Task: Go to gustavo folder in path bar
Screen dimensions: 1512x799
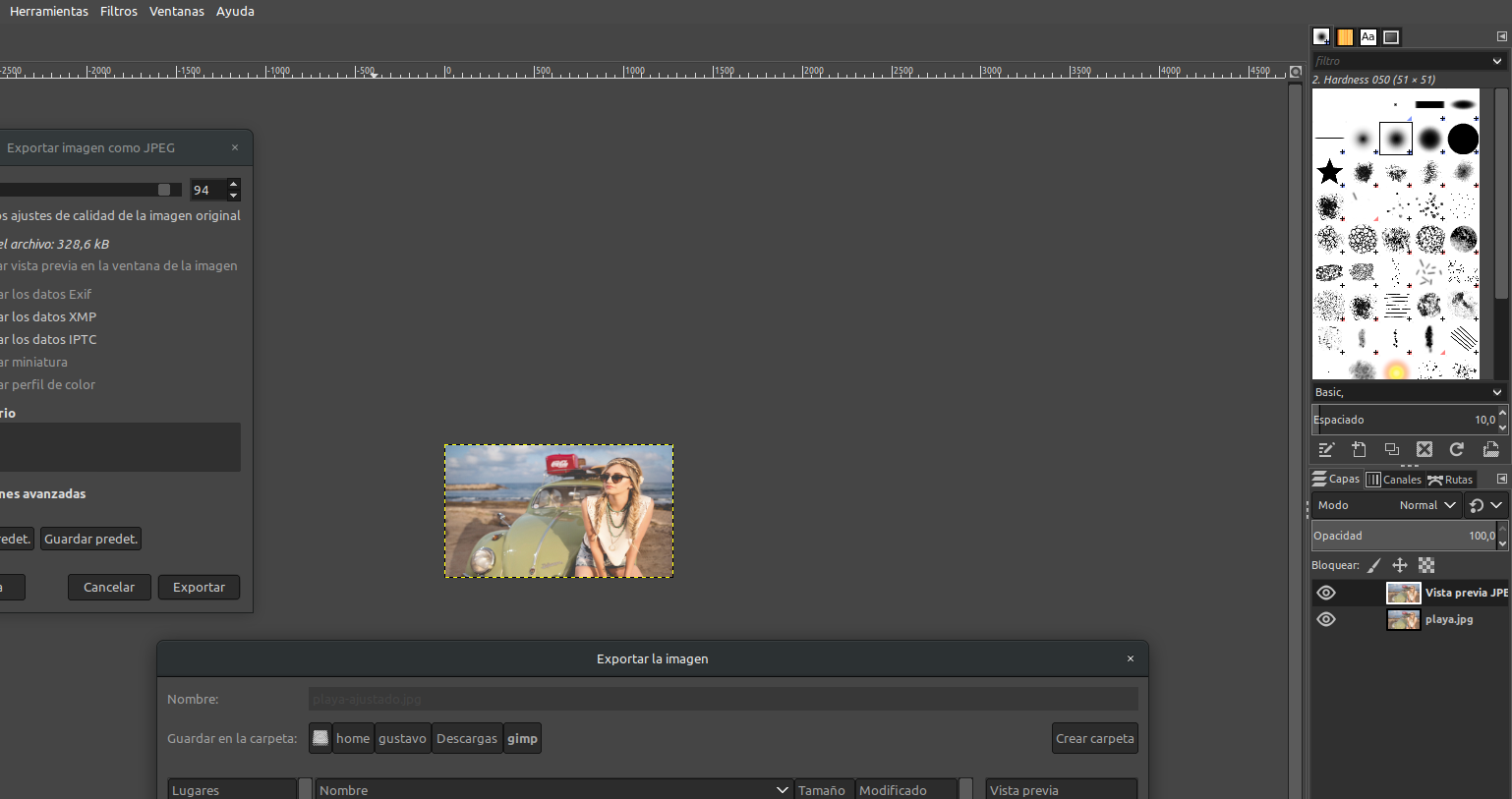Action: [x=402, y=738]
